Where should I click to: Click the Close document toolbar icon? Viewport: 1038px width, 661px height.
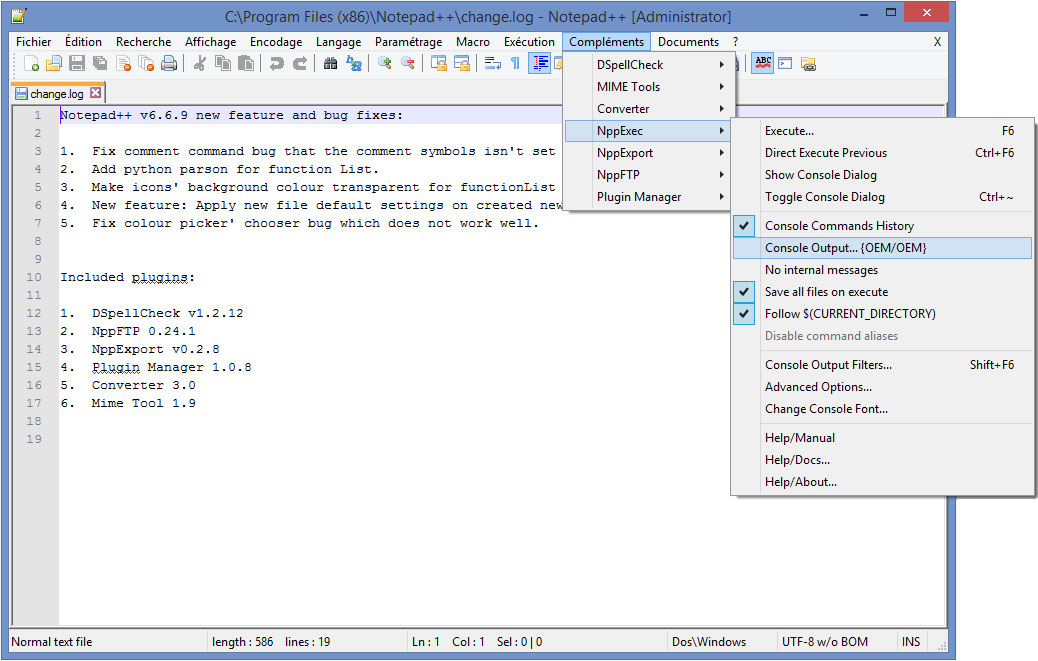click(123, 64)
